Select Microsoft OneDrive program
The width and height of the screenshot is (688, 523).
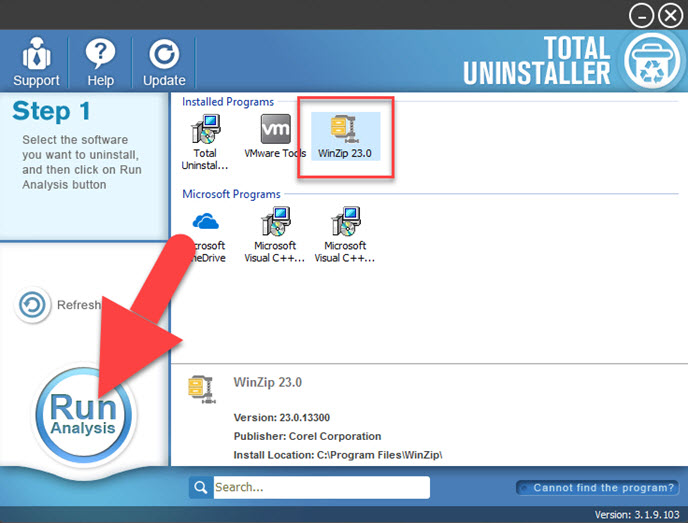(x=205, y=235)
